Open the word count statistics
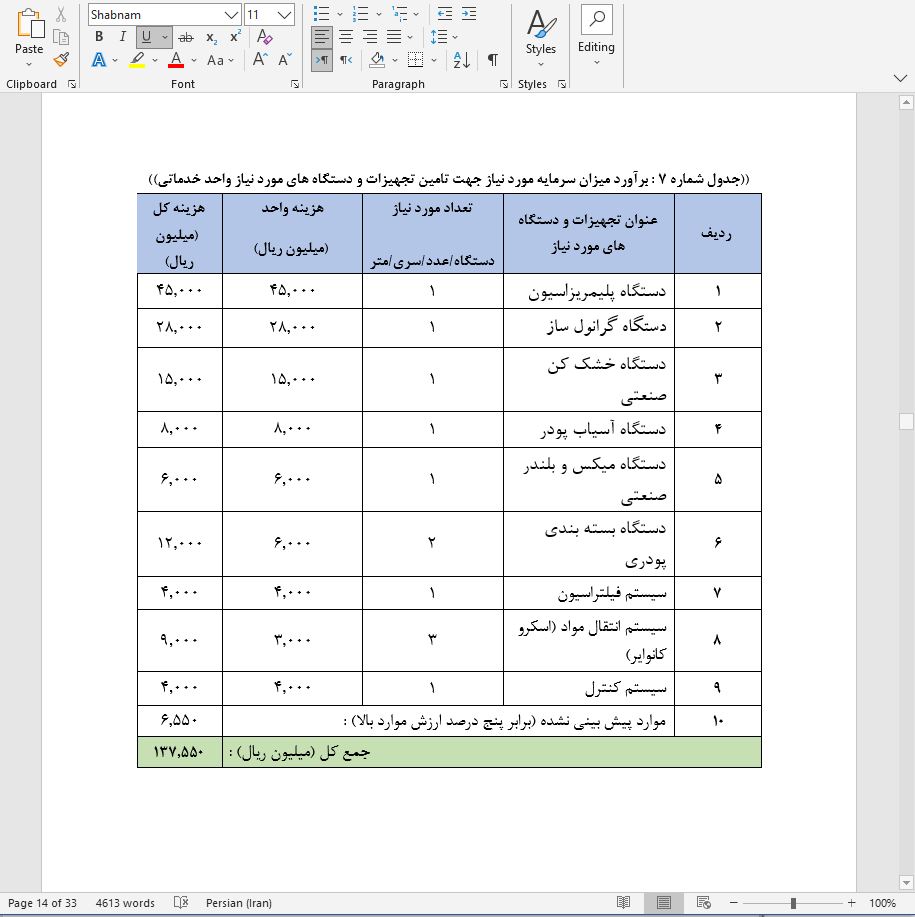 tap(125, 903)
